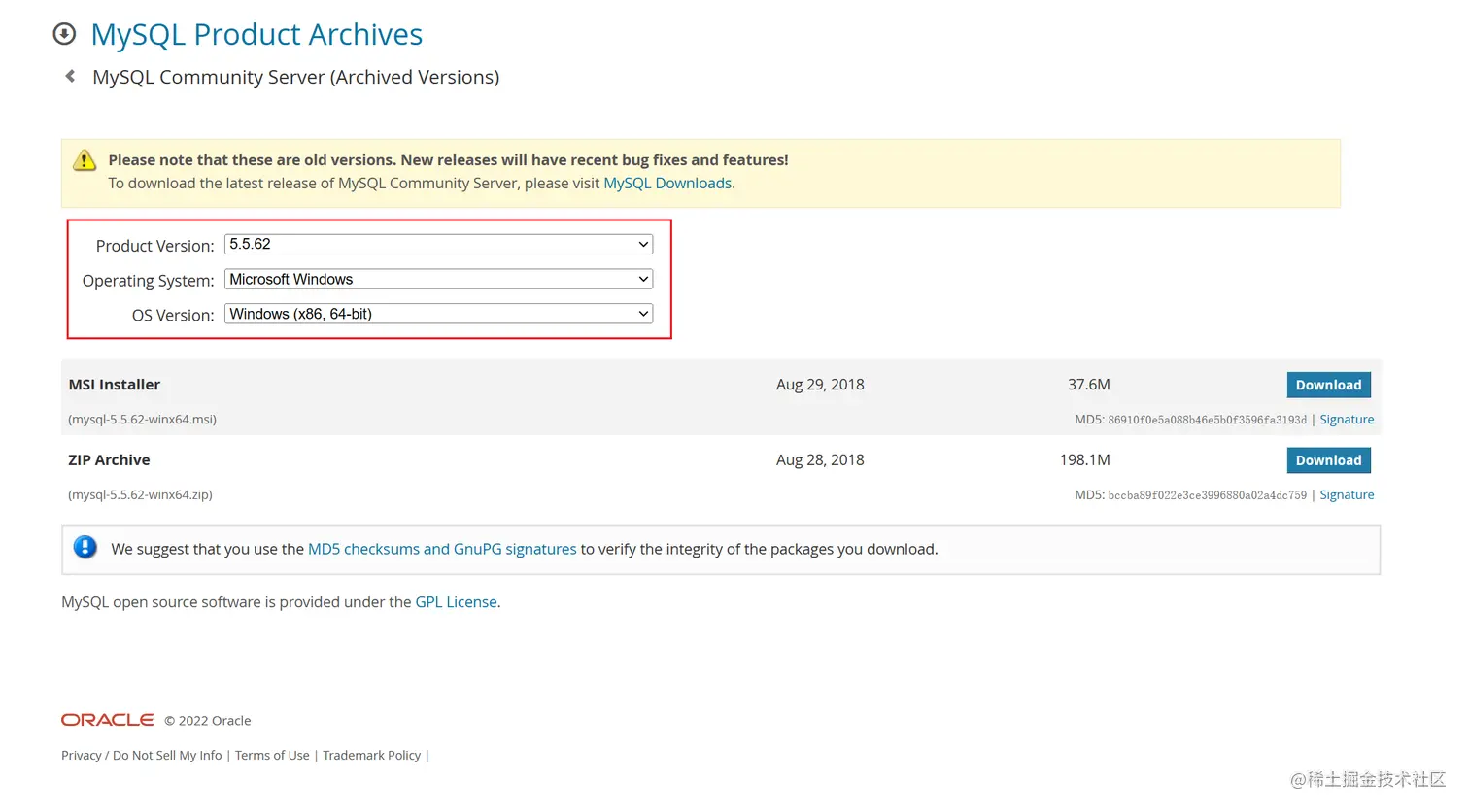Open the Operating System dropdown
This screenshot has width=1469, height=812.
[438, 279]
